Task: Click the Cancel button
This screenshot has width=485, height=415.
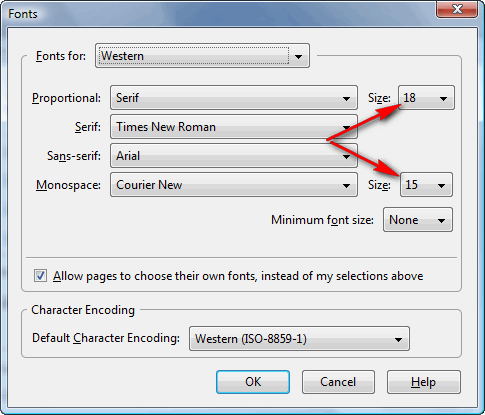Action: (x=338, y=382)
